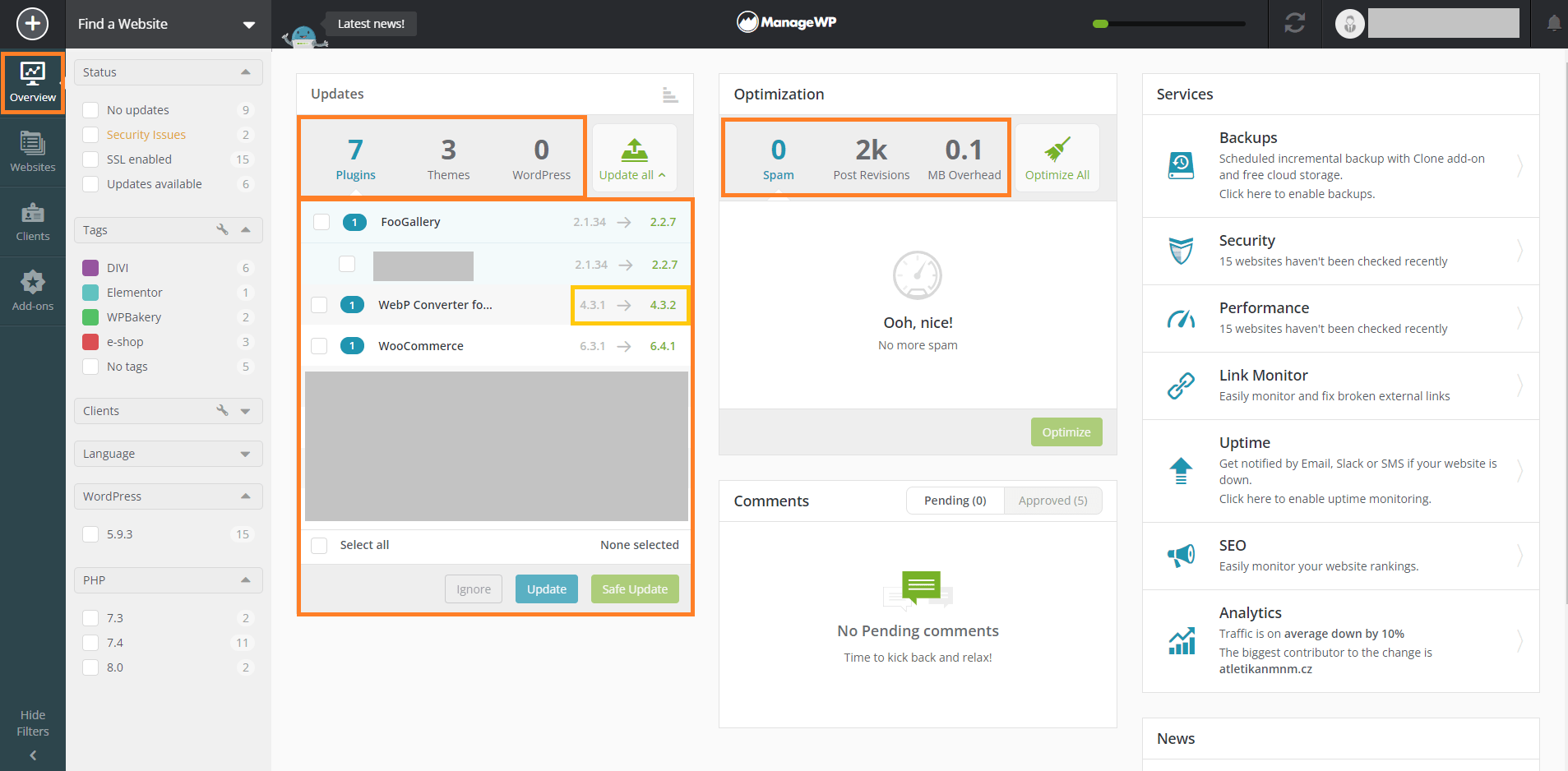
Task: Click the green Optimize button
Action: coord(1066,432)
